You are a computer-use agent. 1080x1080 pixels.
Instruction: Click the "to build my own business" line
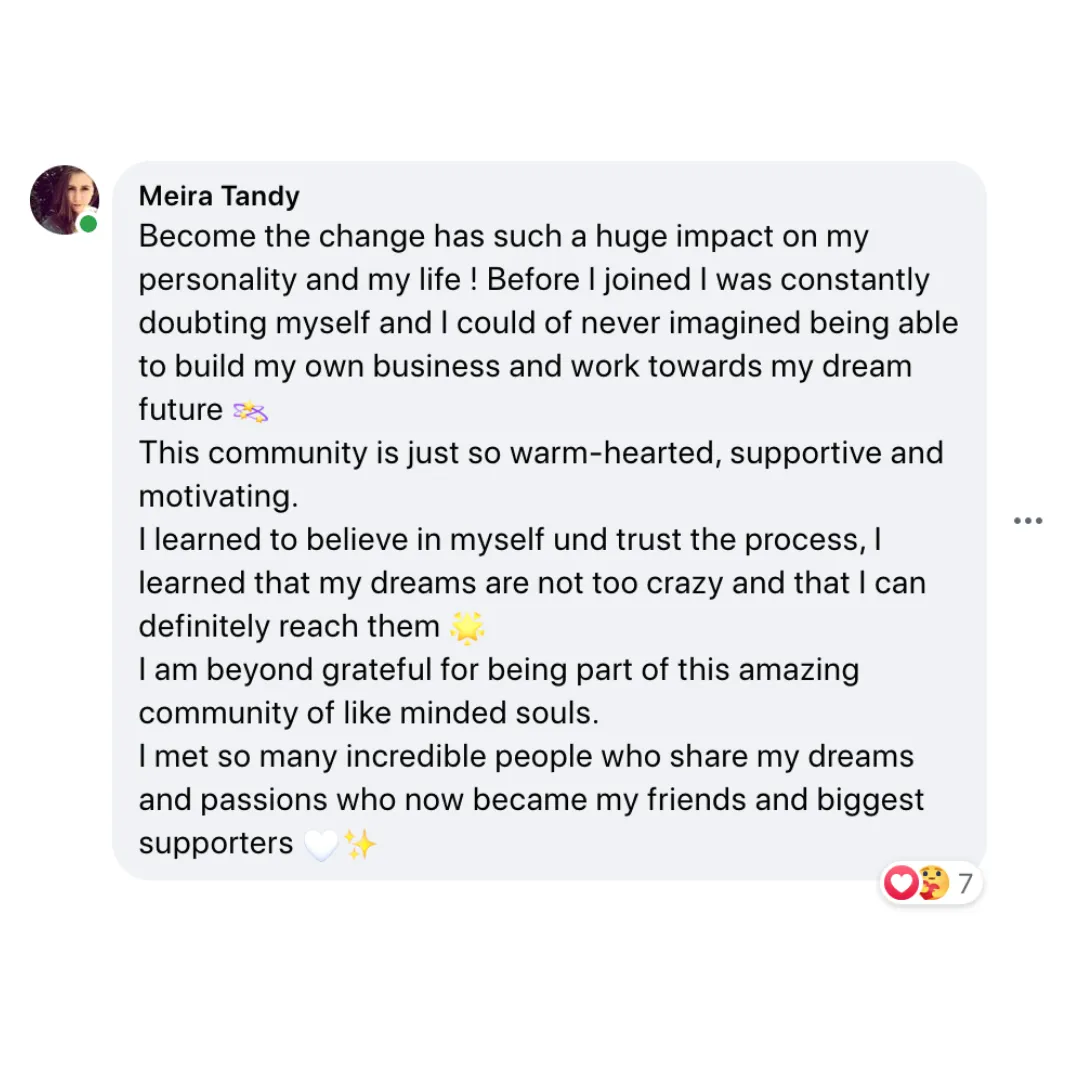pyautogui.click(x=525, y=366)
